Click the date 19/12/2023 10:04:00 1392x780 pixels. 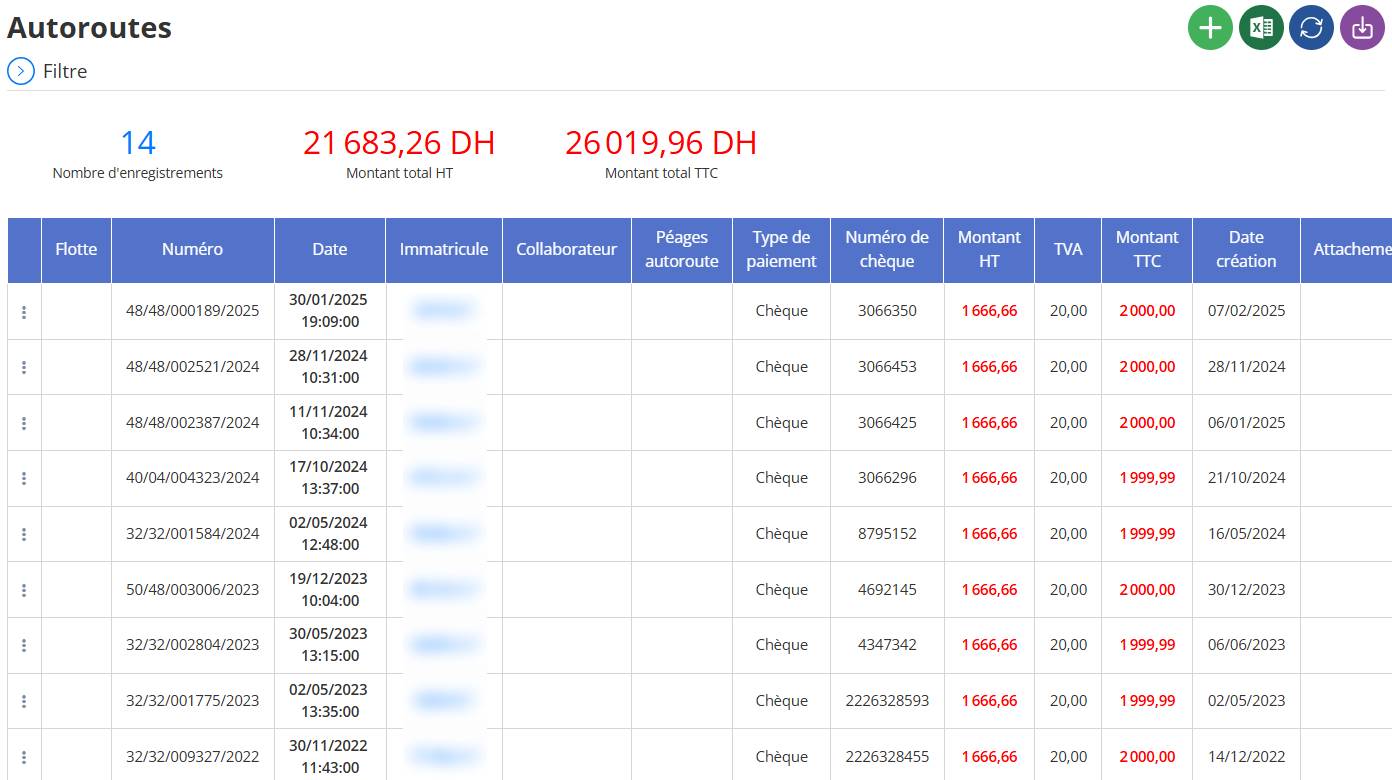coord(329,590)
